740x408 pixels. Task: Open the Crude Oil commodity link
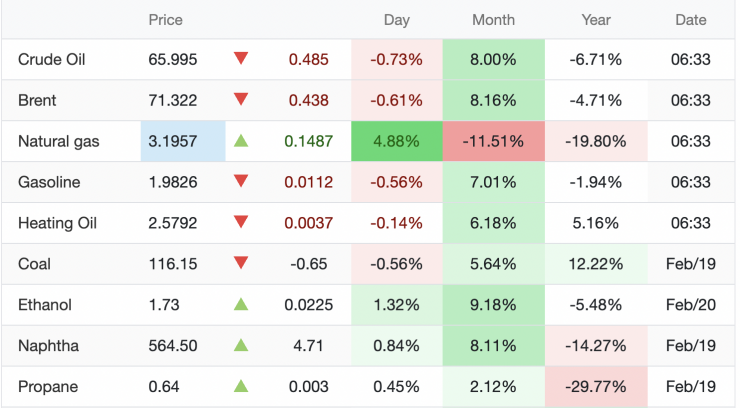pos(51,60)
